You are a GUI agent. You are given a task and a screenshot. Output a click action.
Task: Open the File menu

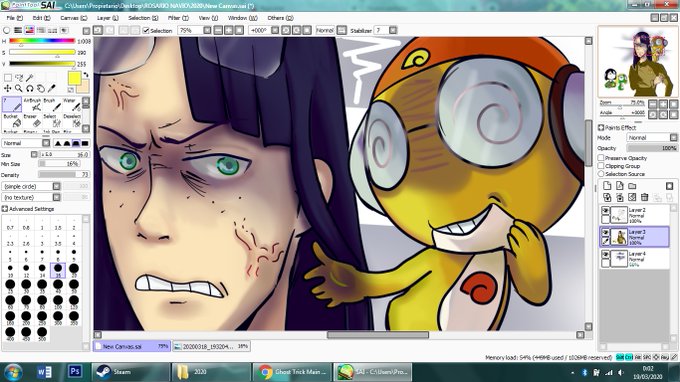pos(14,18)
